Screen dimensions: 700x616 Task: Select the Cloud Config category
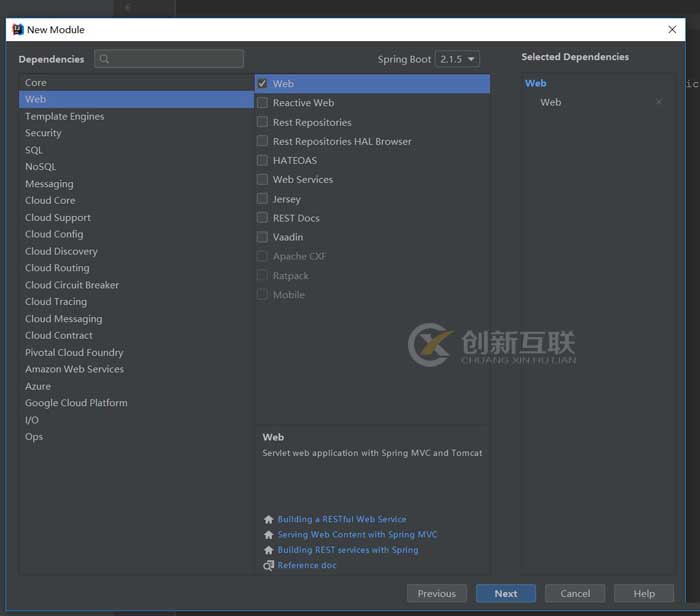(x=136, y=234)
